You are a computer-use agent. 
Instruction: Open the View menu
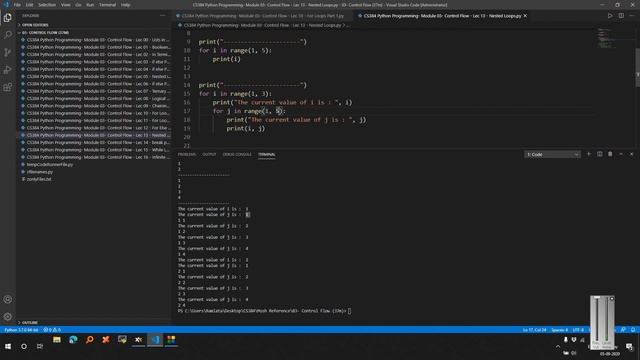66,5
